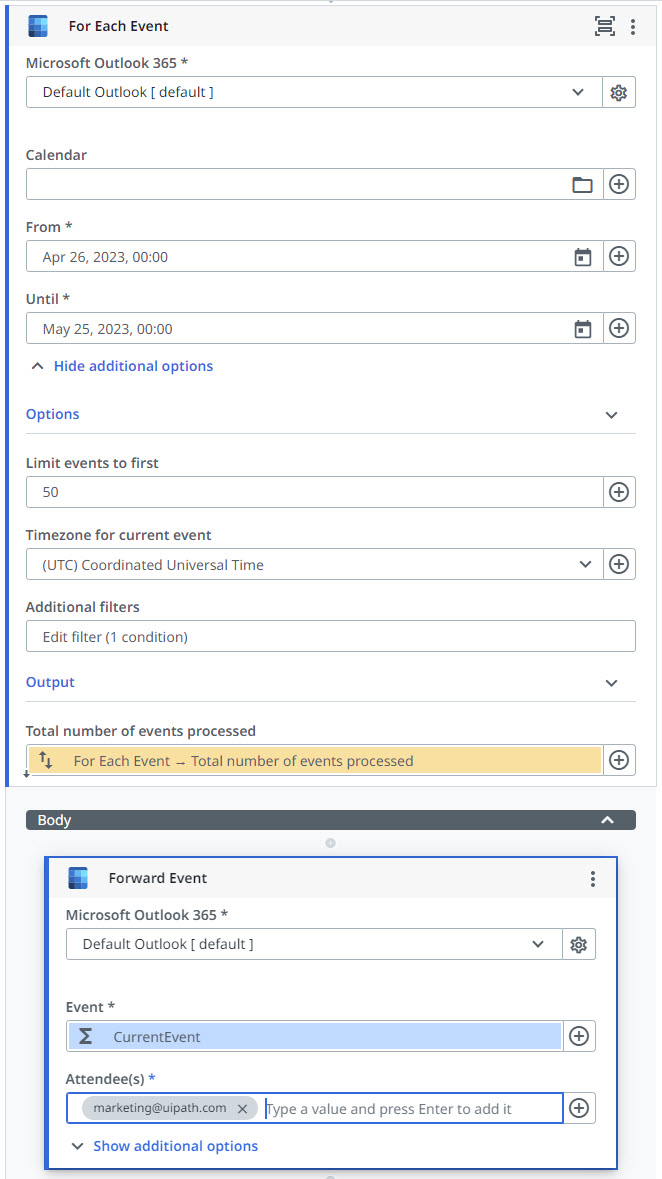Click the plus button beside Attendee(s) field

(x=578, y=1108)
